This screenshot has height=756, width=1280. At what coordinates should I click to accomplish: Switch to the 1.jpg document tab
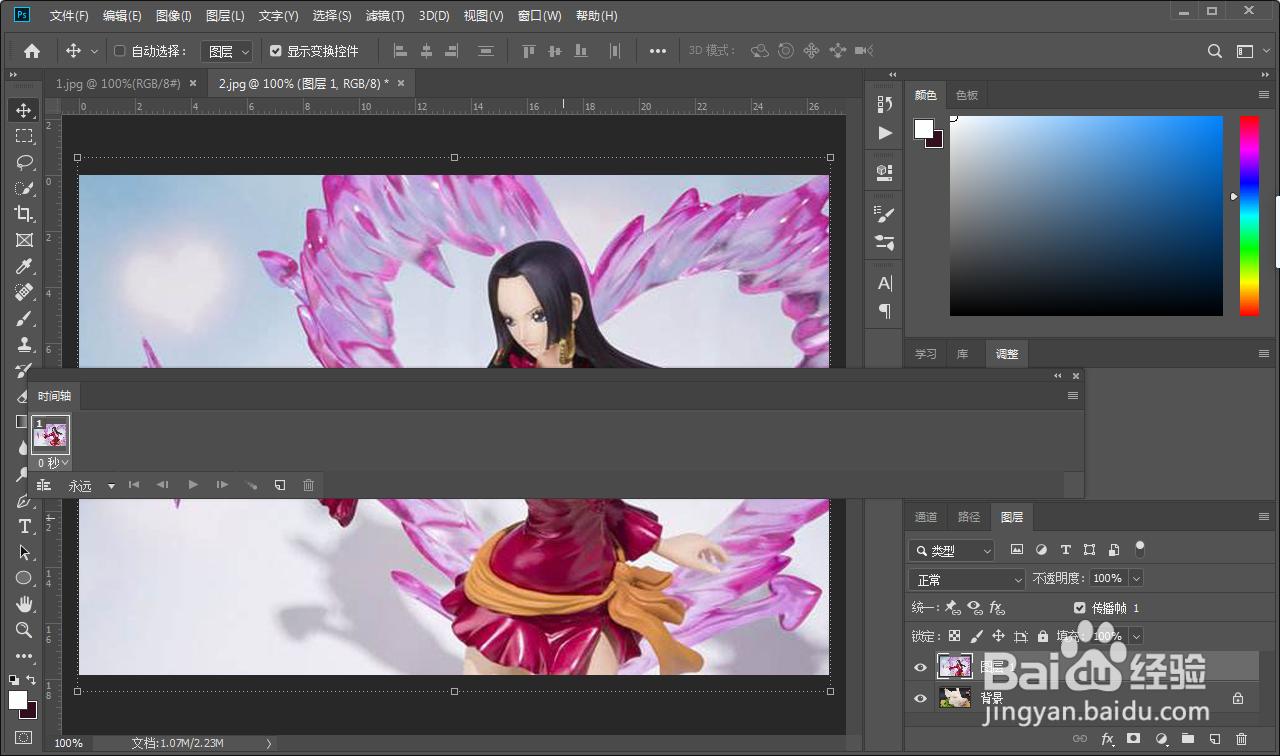tap(118, 84)
